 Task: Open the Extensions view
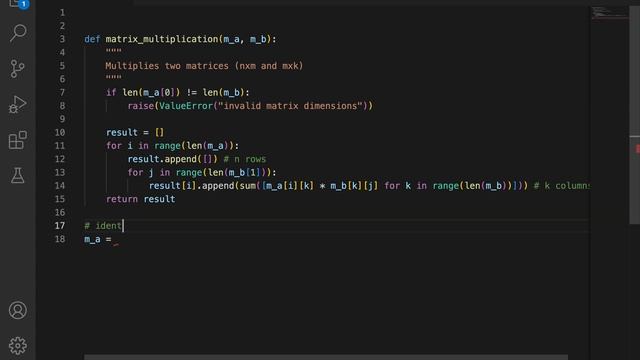point(18,140)
